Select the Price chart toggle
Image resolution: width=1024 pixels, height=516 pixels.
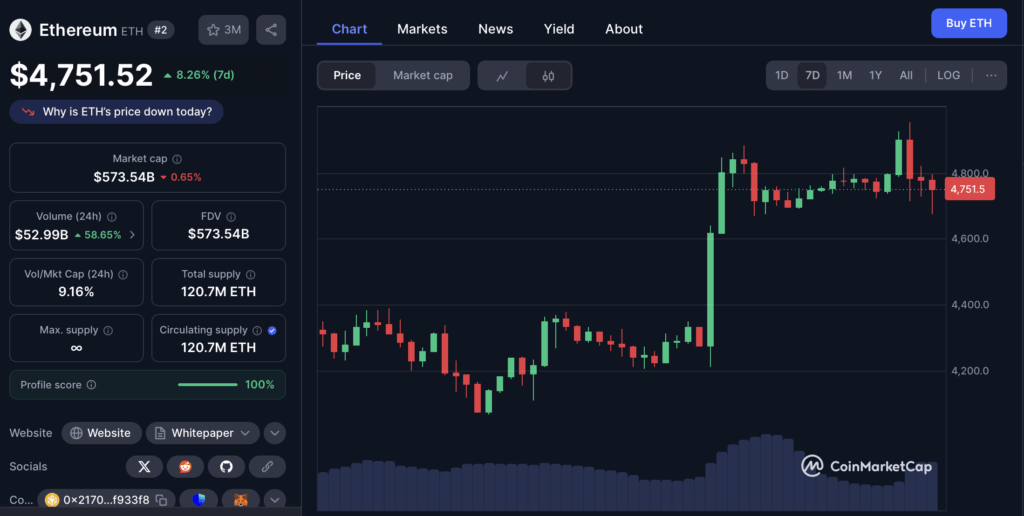click(x=347, y=75)
